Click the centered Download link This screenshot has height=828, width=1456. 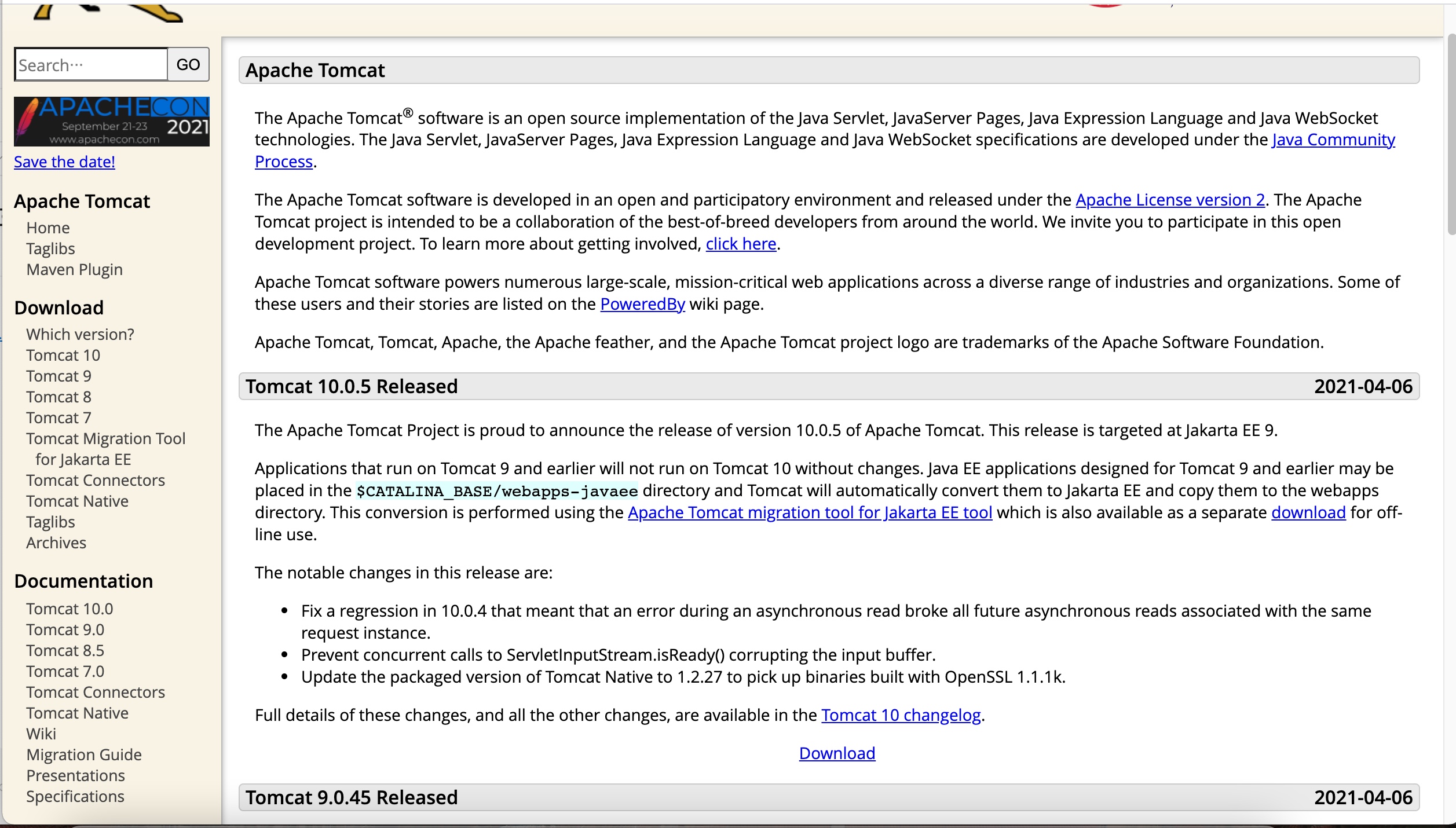837,754
